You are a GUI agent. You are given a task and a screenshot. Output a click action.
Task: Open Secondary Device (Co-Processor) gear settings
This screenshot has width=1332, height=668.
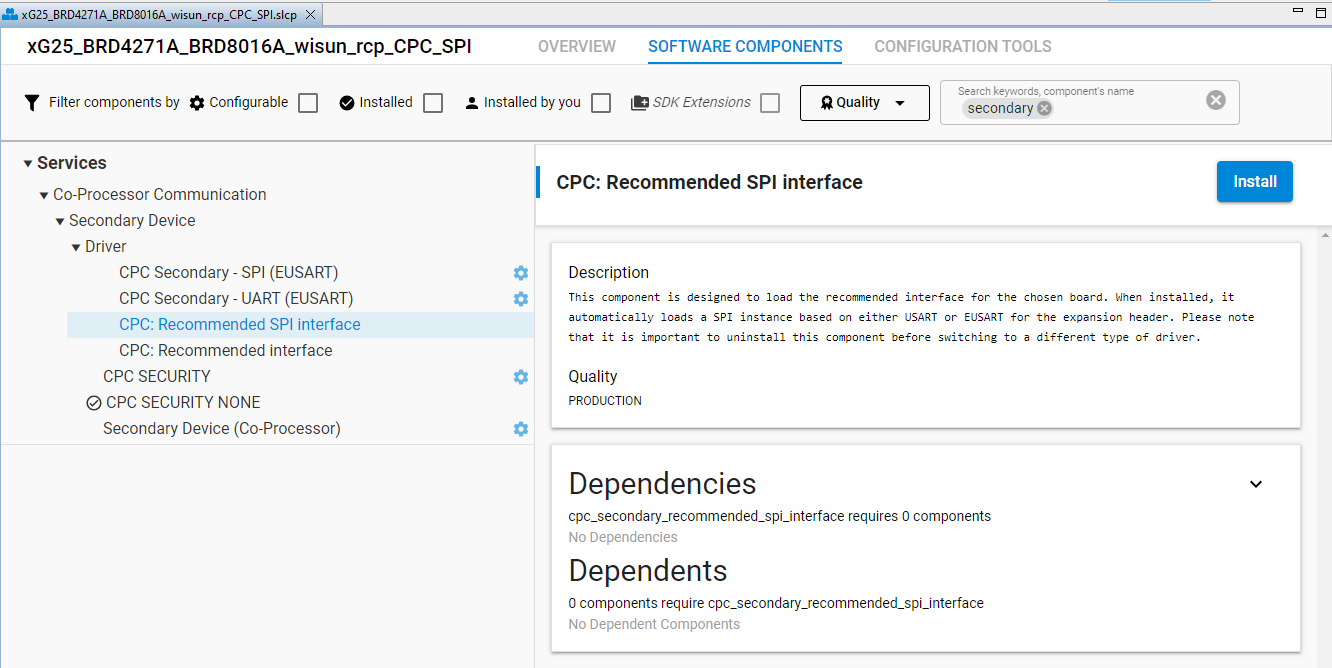point(520,429)
